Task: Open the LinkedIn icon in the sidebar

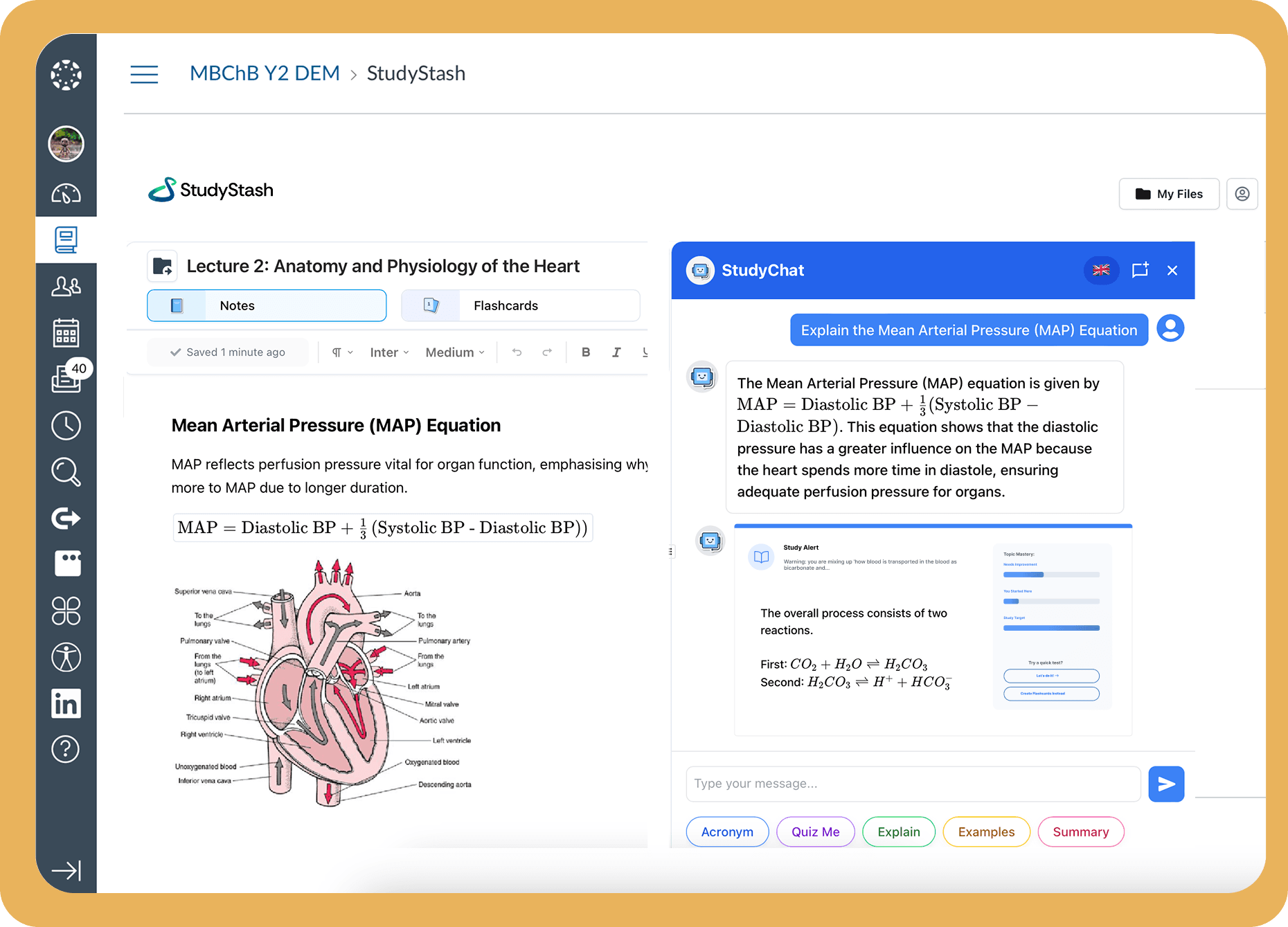Action: click(66, 703)
